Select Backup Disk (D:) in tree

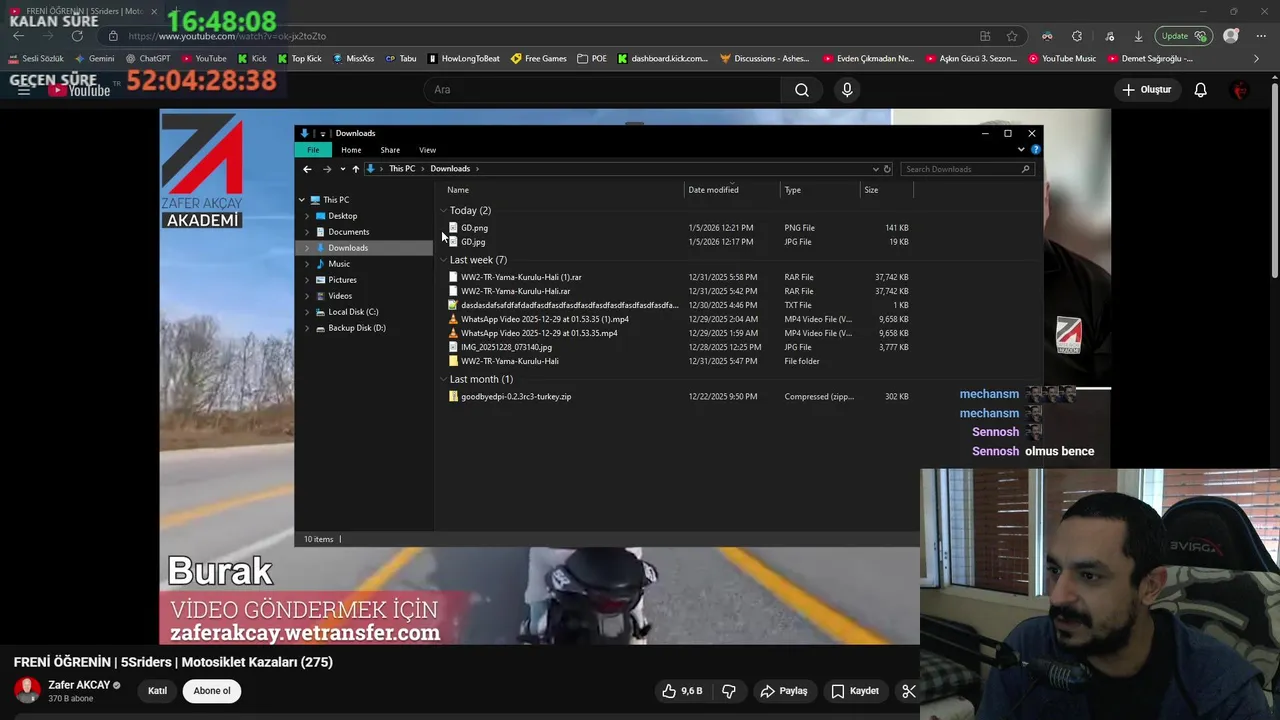357,328
